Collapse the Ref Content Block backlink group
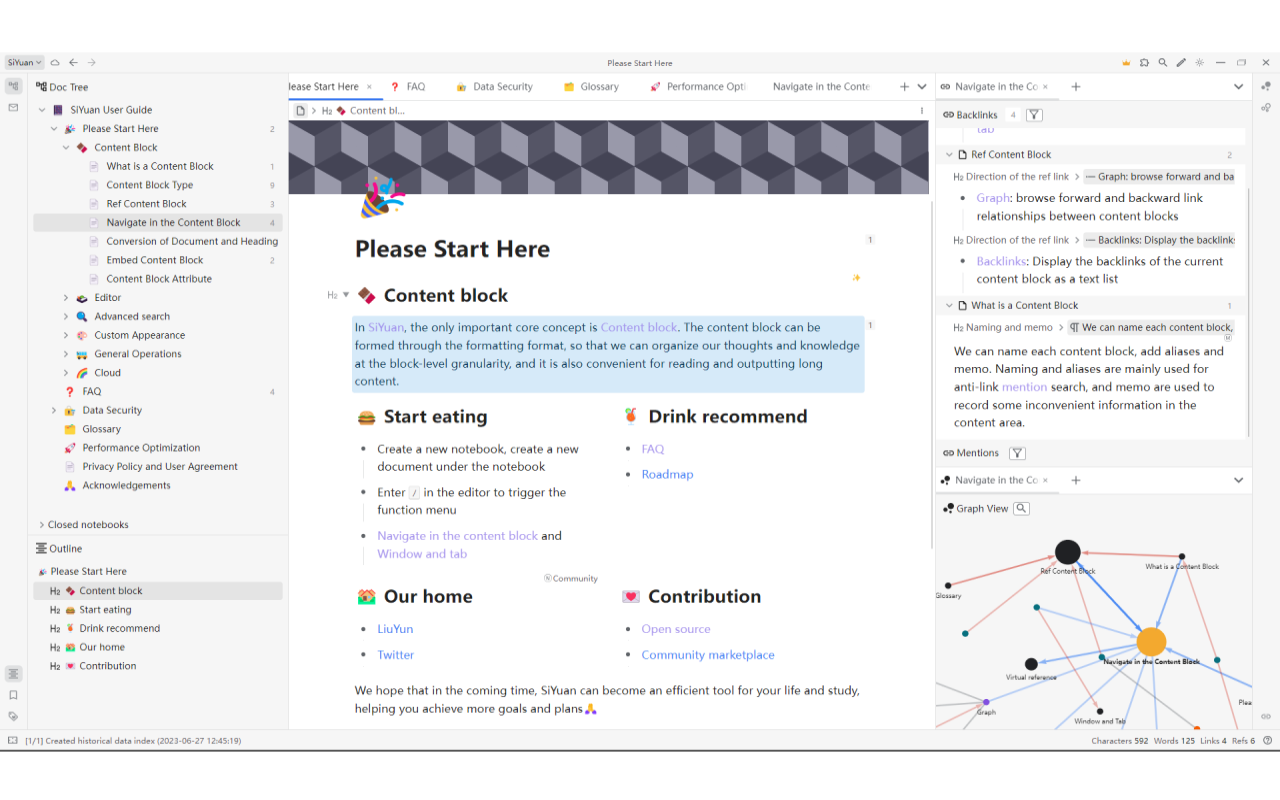 (950, 155)
